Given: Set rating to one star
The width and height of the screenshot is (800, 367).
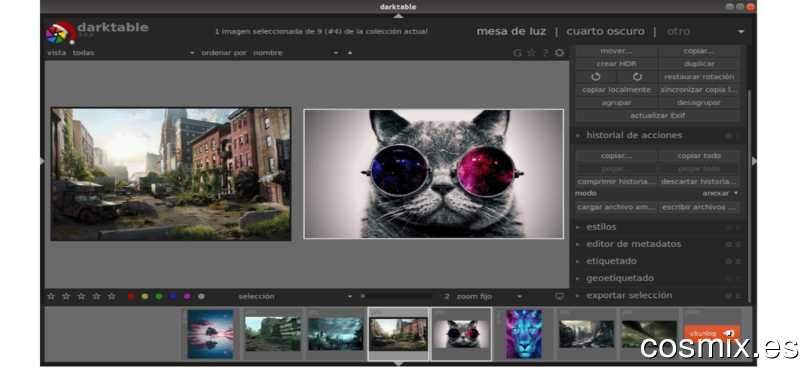Looking at the screenshot, I should 51,296.
